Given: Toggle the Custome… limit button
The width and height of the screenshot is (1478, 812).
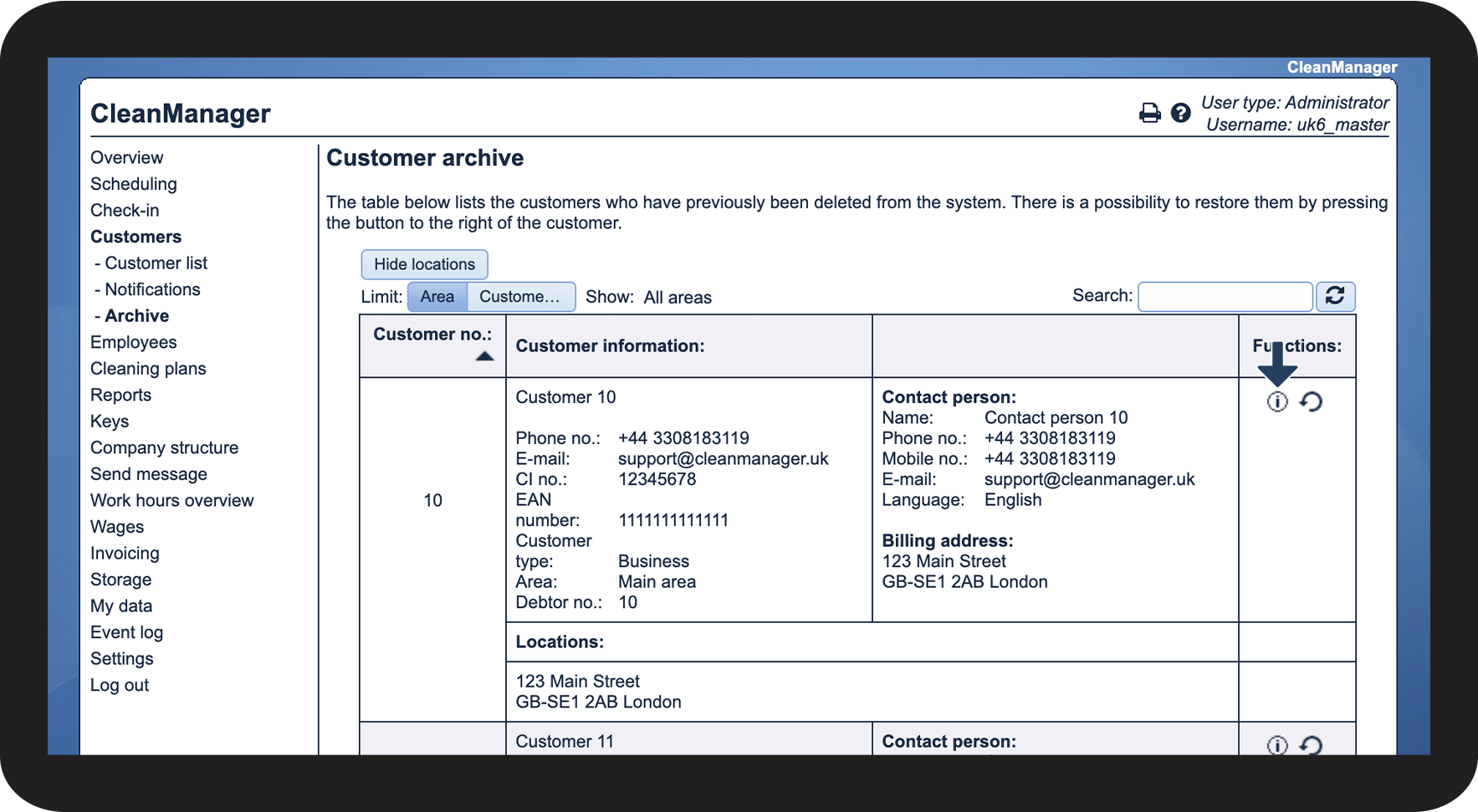Looking at the screenshot, I should click(519, 297).
